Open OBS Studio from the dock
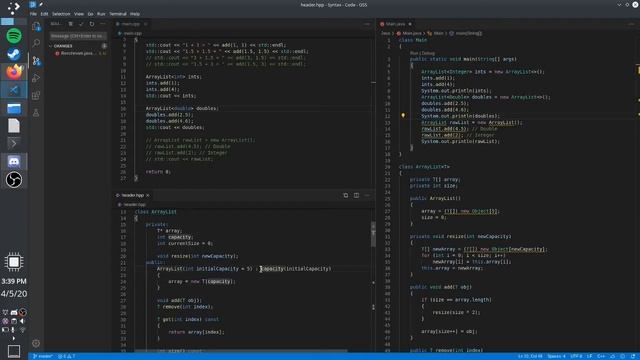640x360 pixels. click(14, 180)
